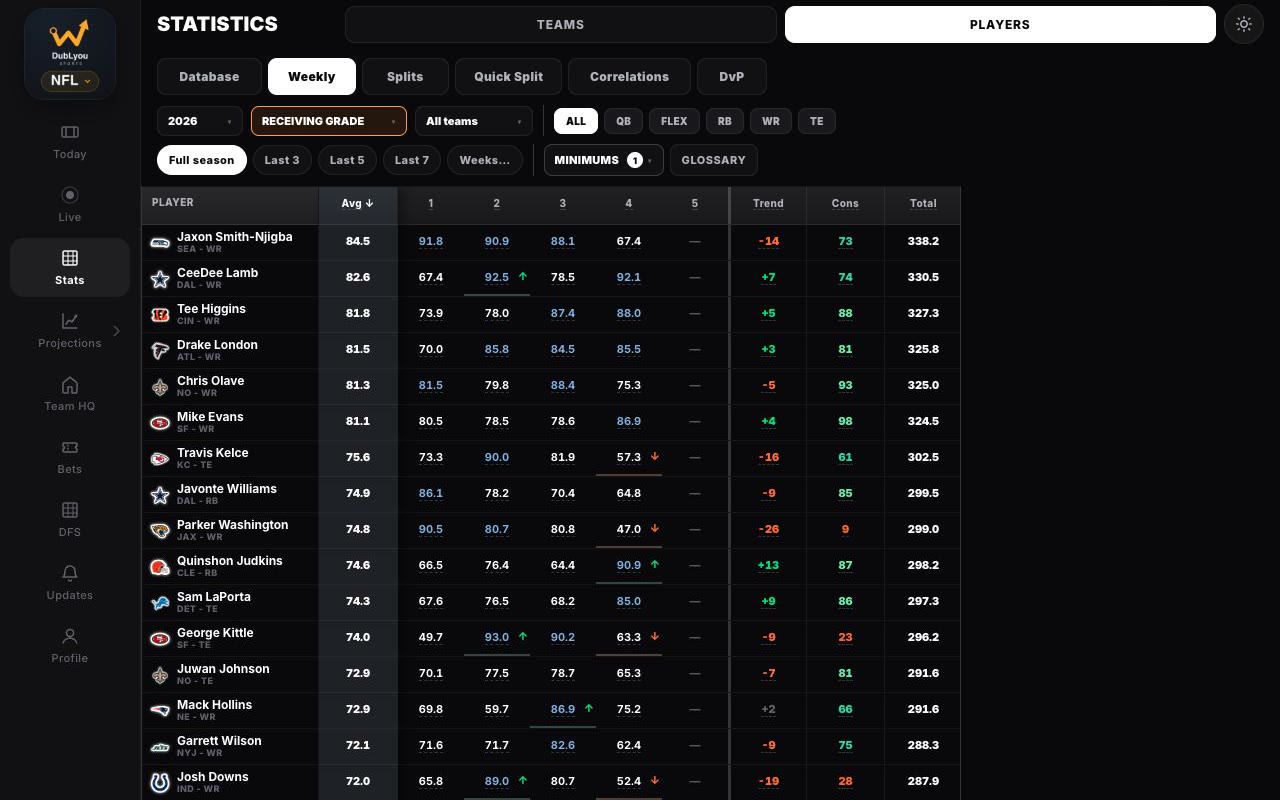Open the Correlations tab
Image resolution: width=1280 pixels, height=800 pixels.
(629, 77)
